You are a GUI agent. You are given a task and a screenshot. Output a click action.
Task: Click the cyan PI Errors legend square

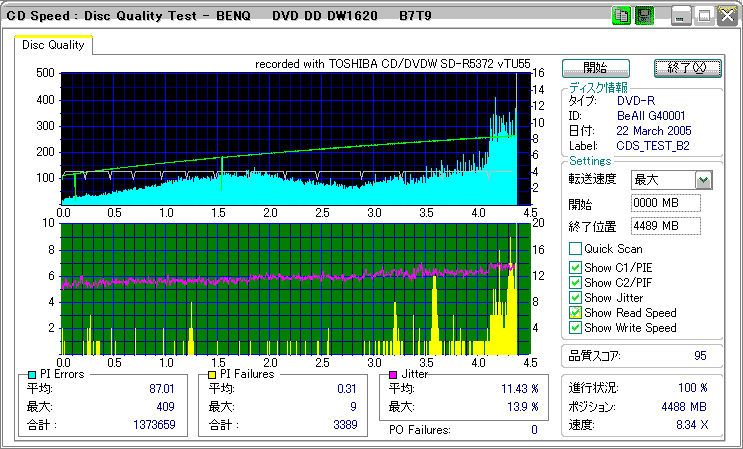point(31,374)
